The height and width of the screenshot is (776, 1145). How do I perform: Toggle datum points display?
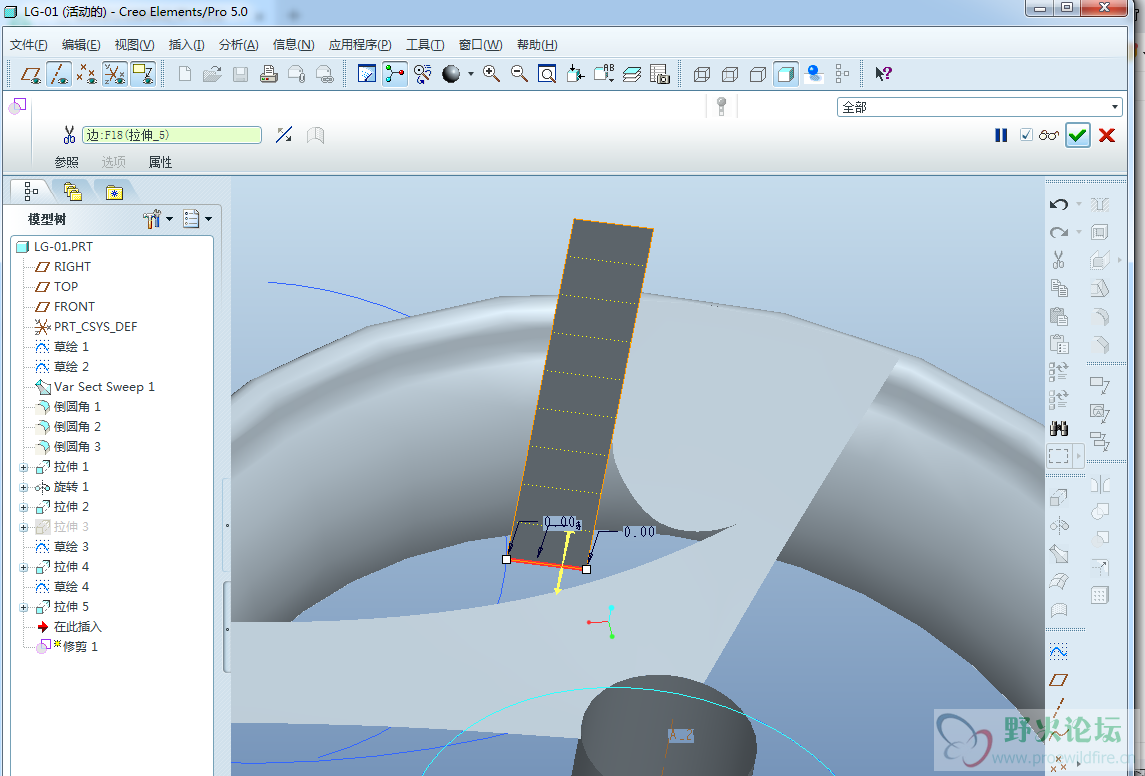[87, 74]
